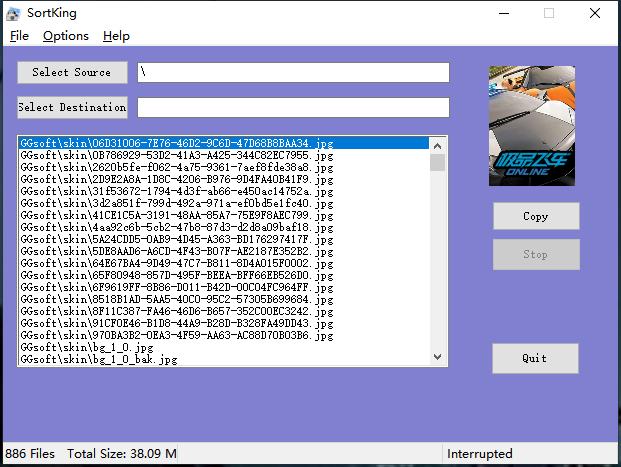Click the Interrupted status bar text
The image size is (621, 467).
coord(480,454)
